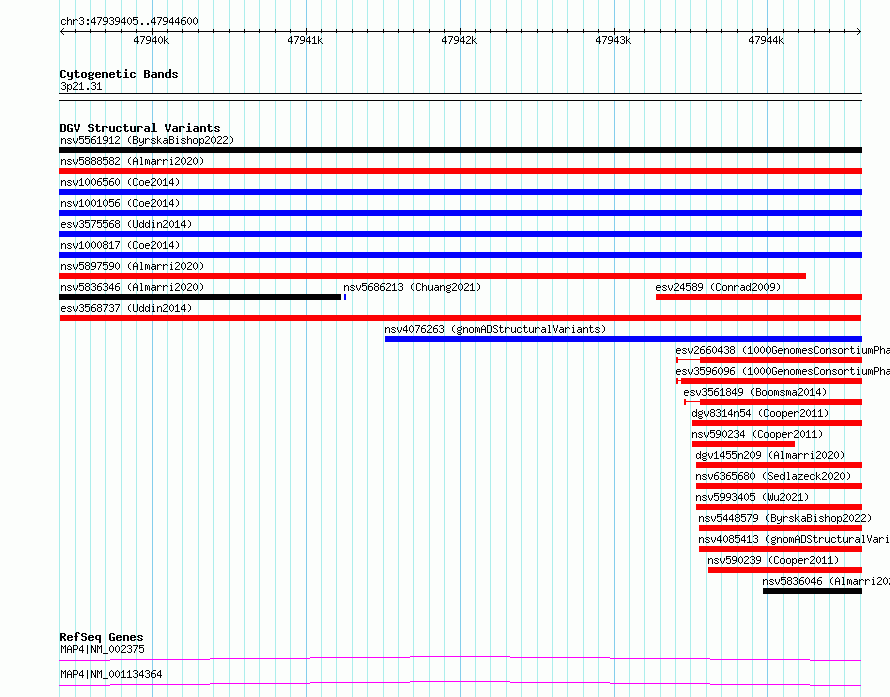Click the blue nsv1000817 variant bar
Viewport: 890px width, 697px height.
(460, 255)
